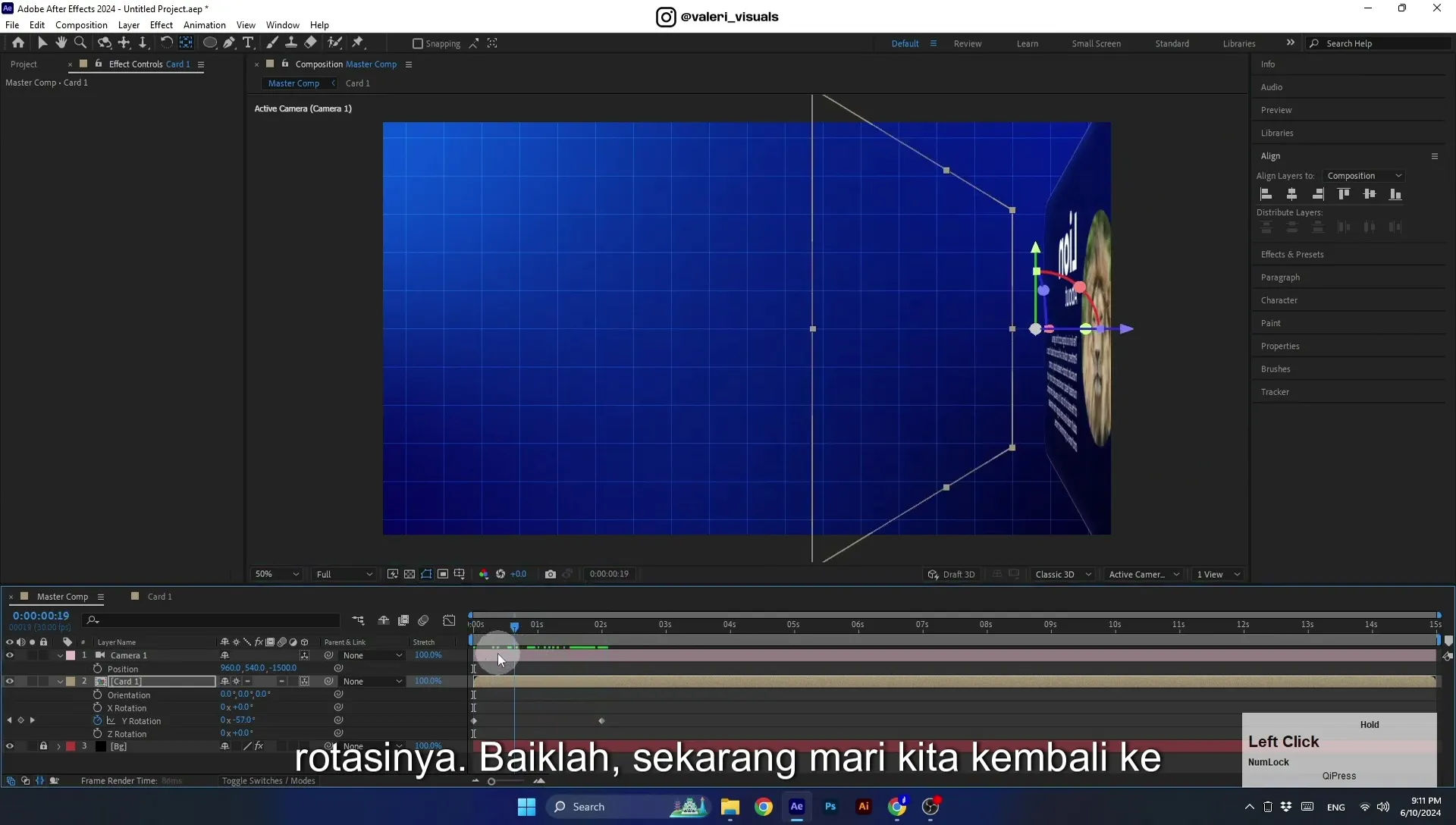Select the Pen tool
The image size is (1456, 825).
click(229, 43)
